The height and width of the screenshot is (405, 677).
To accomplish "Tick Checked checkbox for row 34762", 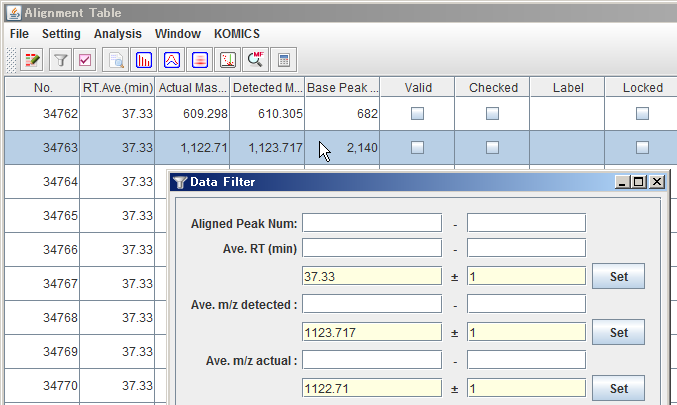I will click(493, 114).
